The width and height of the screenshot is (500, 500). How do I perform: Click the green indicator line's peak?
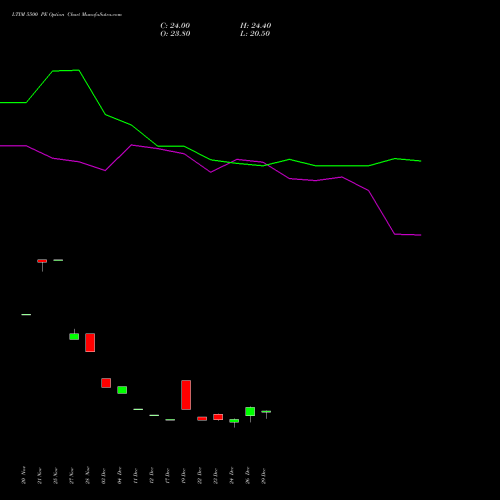click(78, 70)
